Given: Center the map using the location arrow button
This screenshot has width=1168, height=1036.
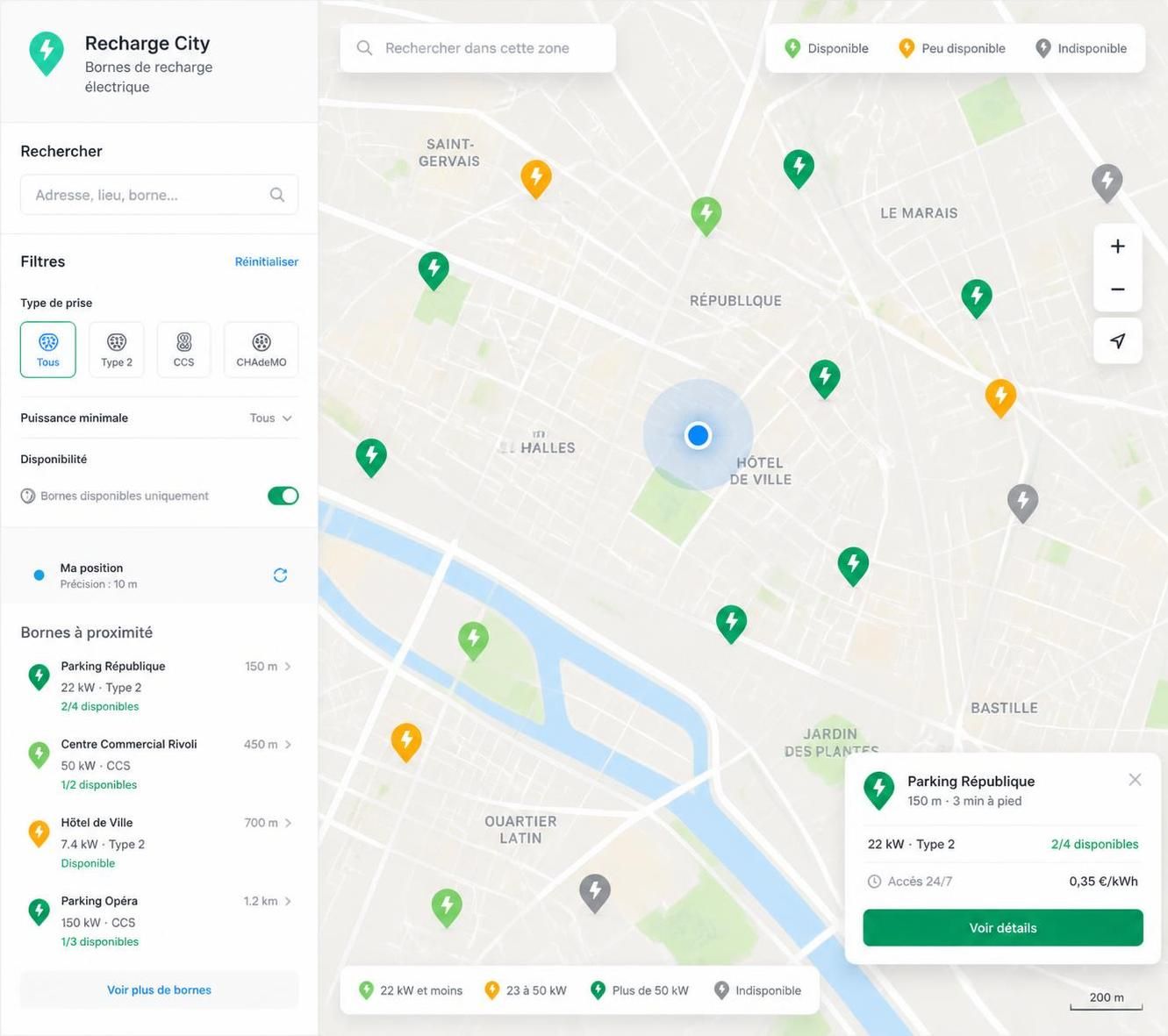Looking at the screenshot, I should [x=1117, y=340].
